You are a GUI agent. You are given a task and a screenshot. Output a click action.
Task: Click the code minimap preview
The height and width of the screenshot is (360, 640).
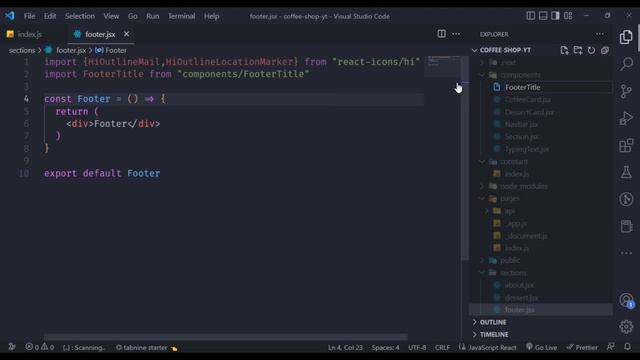442,67
